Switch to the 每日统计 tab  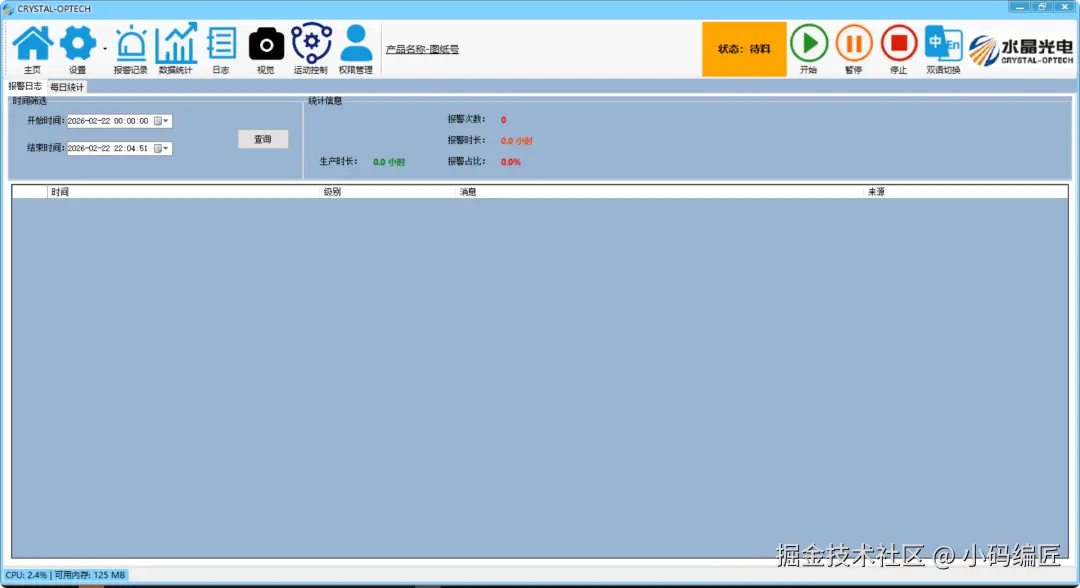67,87
